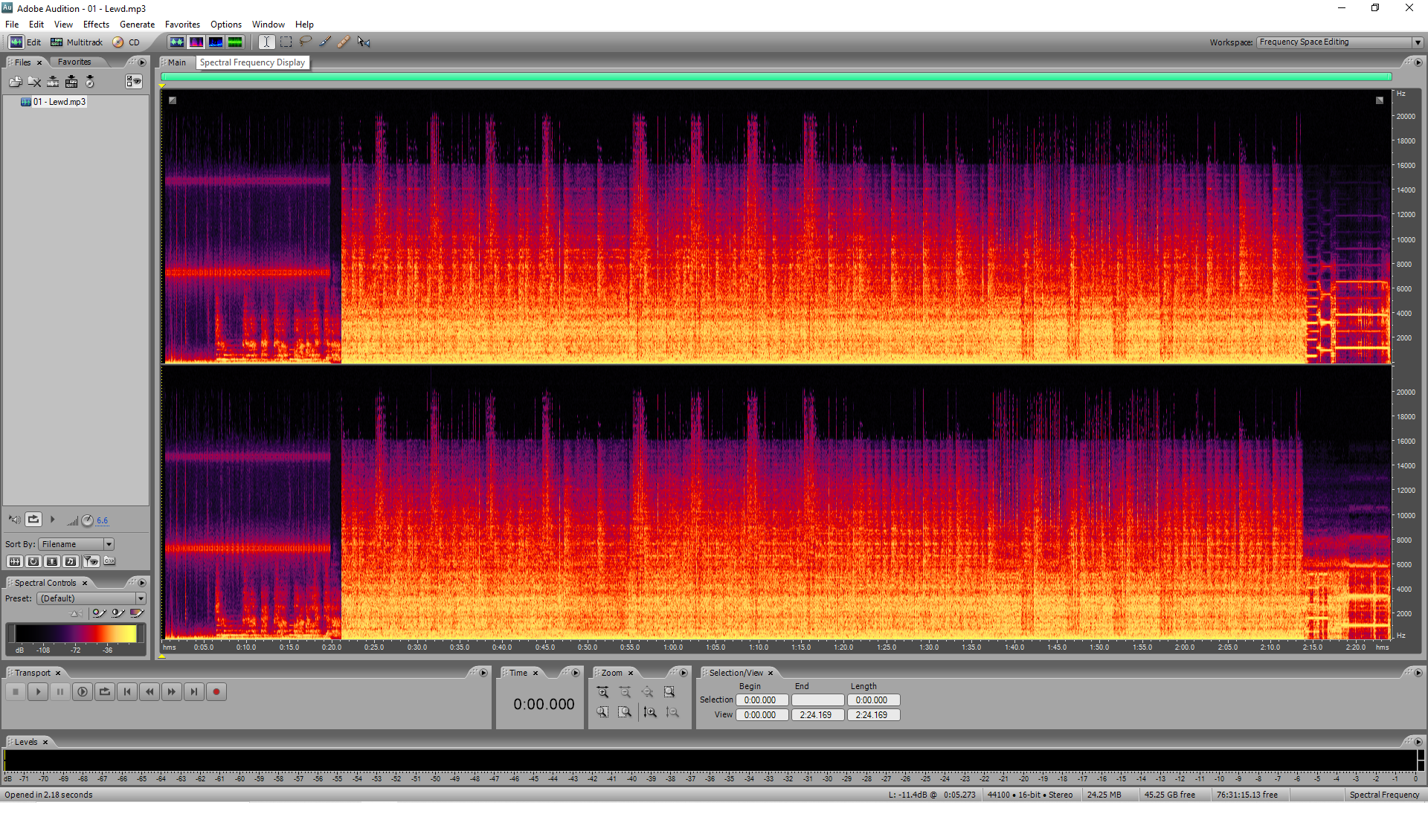The image size is (1428, 840).
Task: Click the Edit File waveform insert icon
Action: pyautogui.click(x=53, y=82)
